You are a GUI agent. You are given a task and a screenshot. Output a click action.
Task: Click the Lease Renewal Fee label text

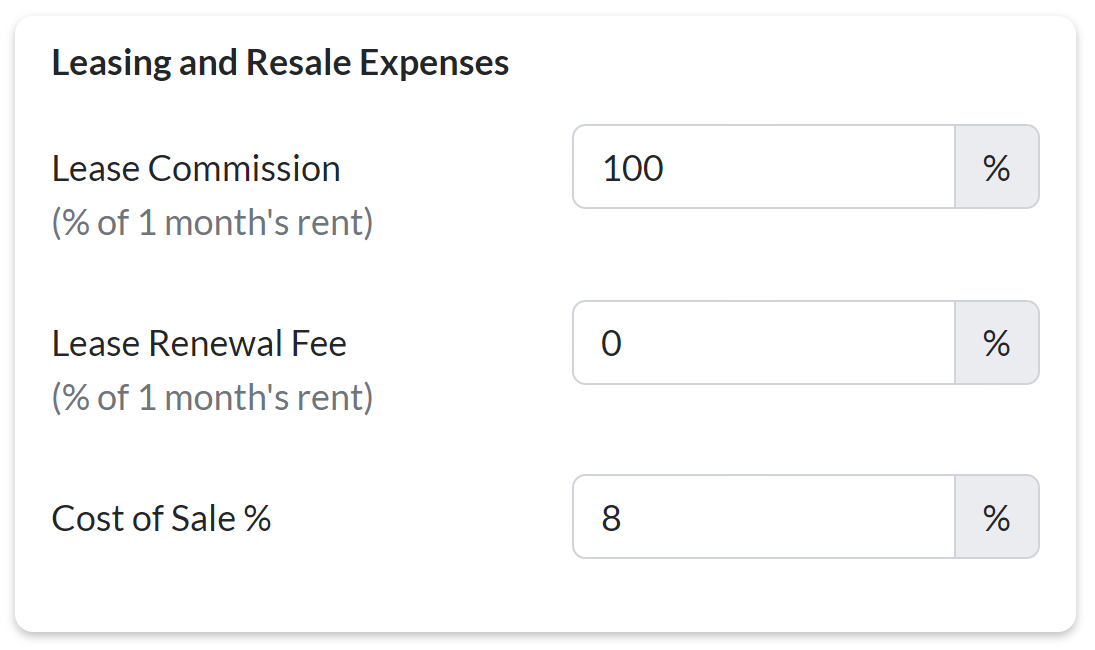pyautogui.click(x=199, y=344)
